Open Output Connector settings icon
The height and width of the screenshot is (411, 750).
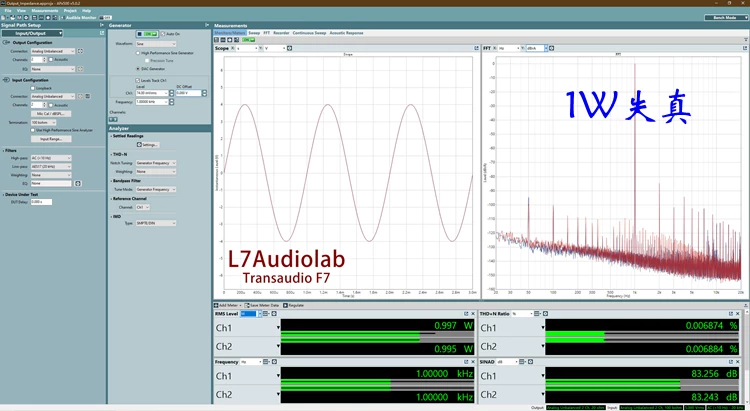(x=80, y=51)
